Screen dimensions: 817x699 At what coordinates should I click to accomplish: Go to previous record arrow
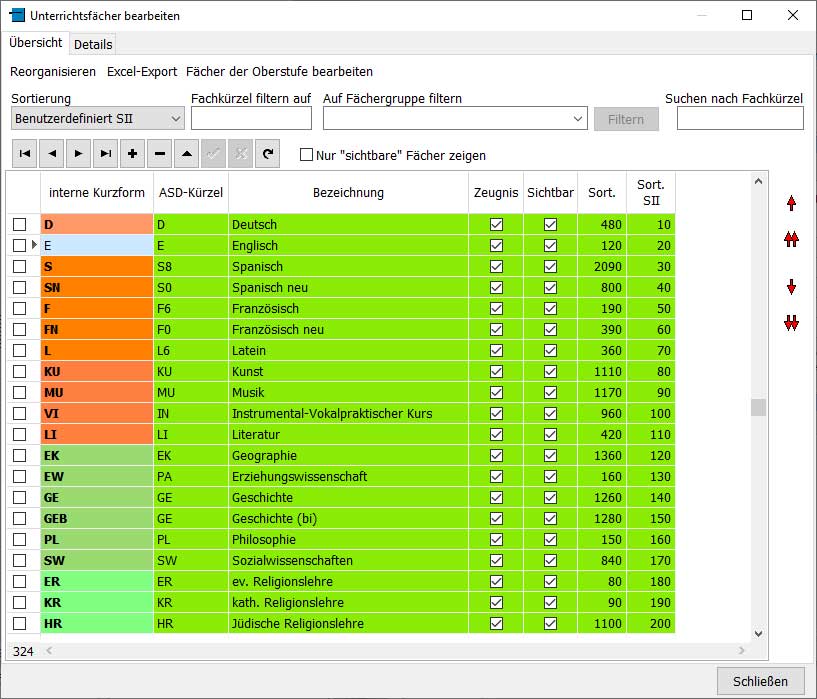[x=52, y=154]
